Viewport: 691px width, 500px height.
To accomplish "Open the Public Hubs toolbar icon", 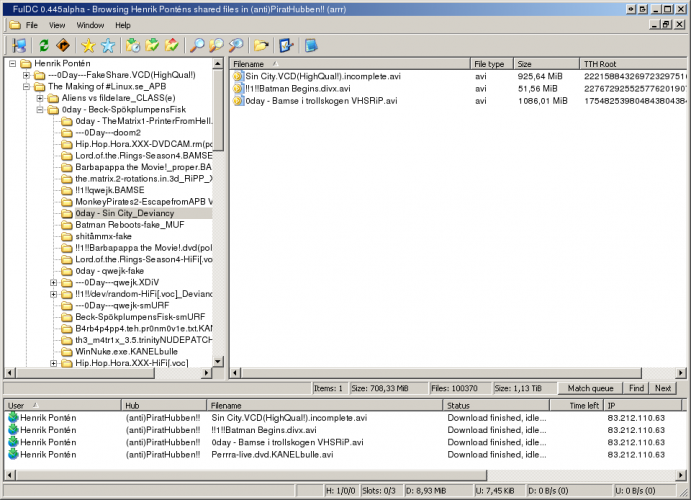I will [19, 46].
